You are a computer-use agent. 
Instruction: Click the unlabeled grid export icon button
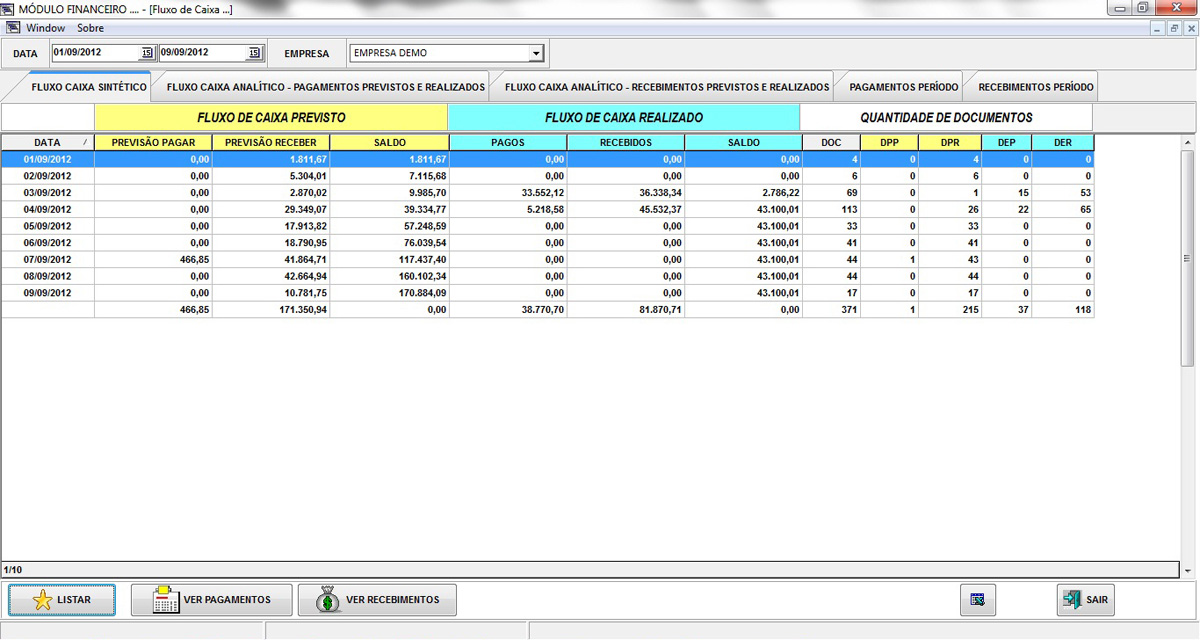click(977, 600)
